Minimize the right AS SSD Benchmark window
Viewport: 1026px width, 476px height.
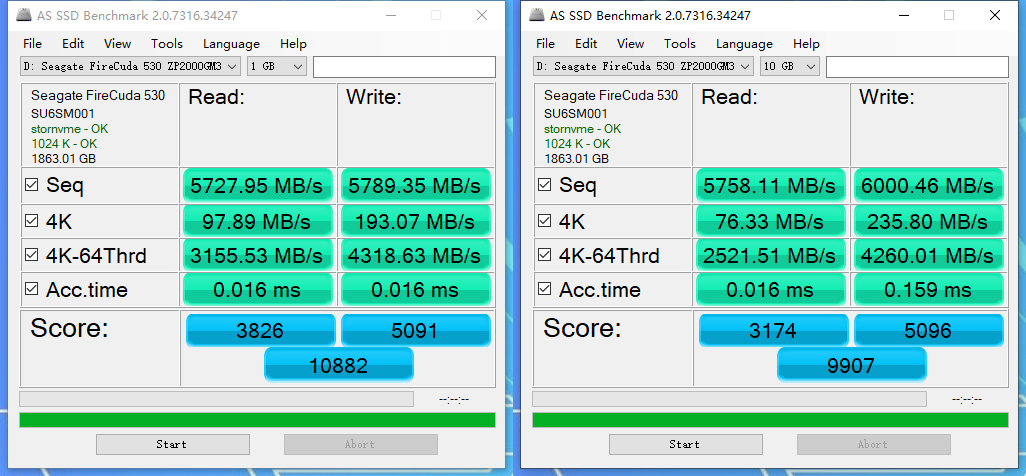903,15
